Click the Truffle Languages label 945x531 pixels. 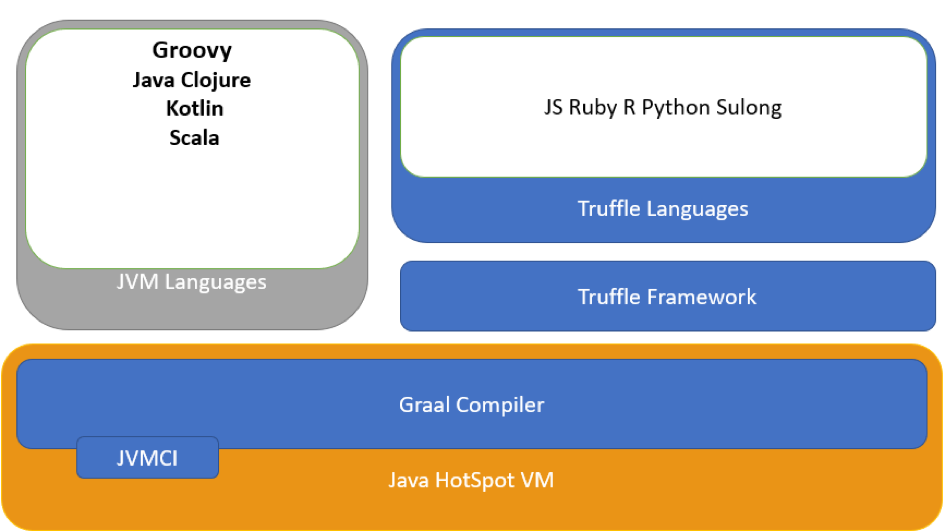[663, 209]
